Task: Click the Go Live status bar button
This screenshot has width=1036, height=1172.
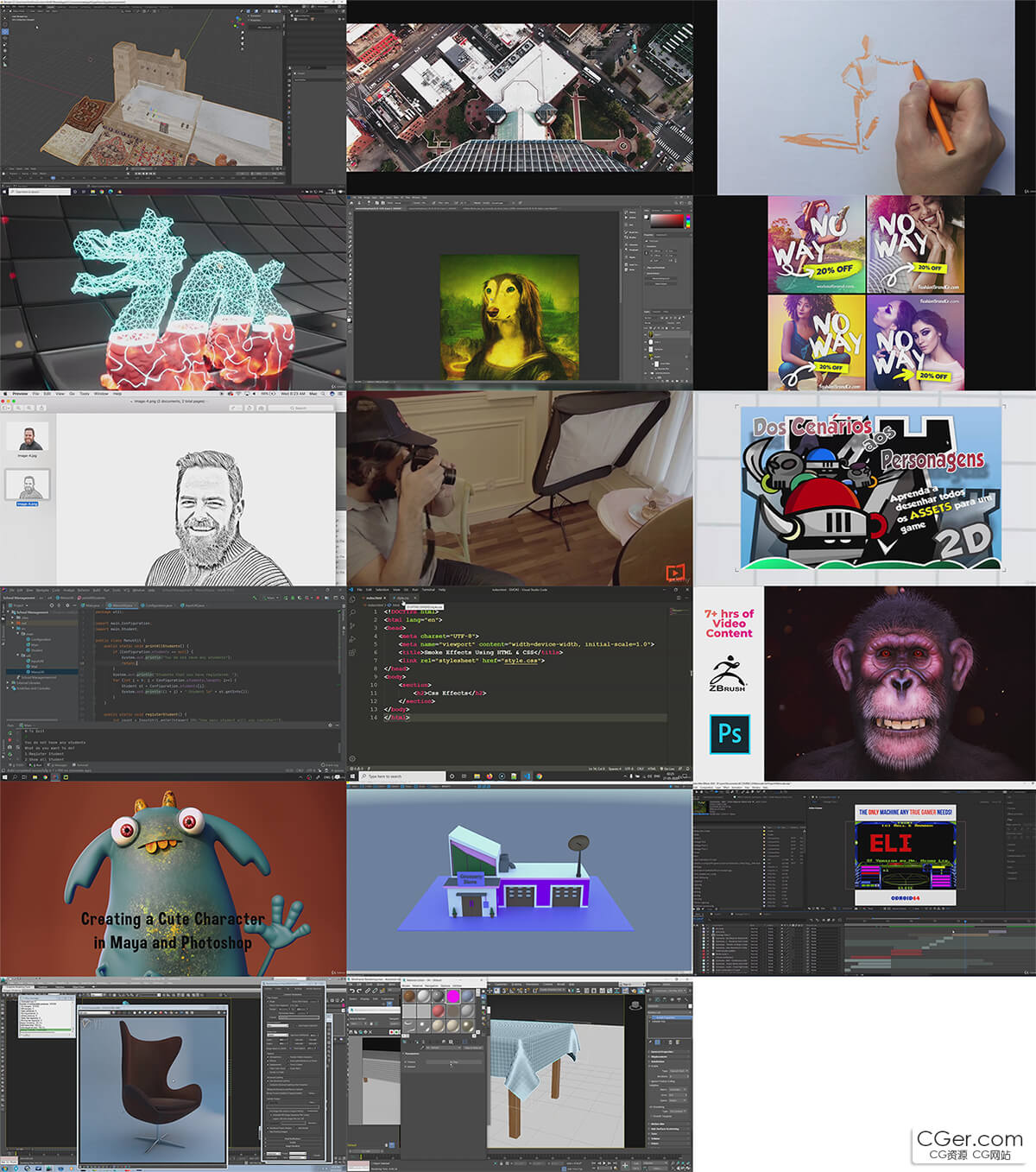Action: pyautogui.click(x=667, y=769)
